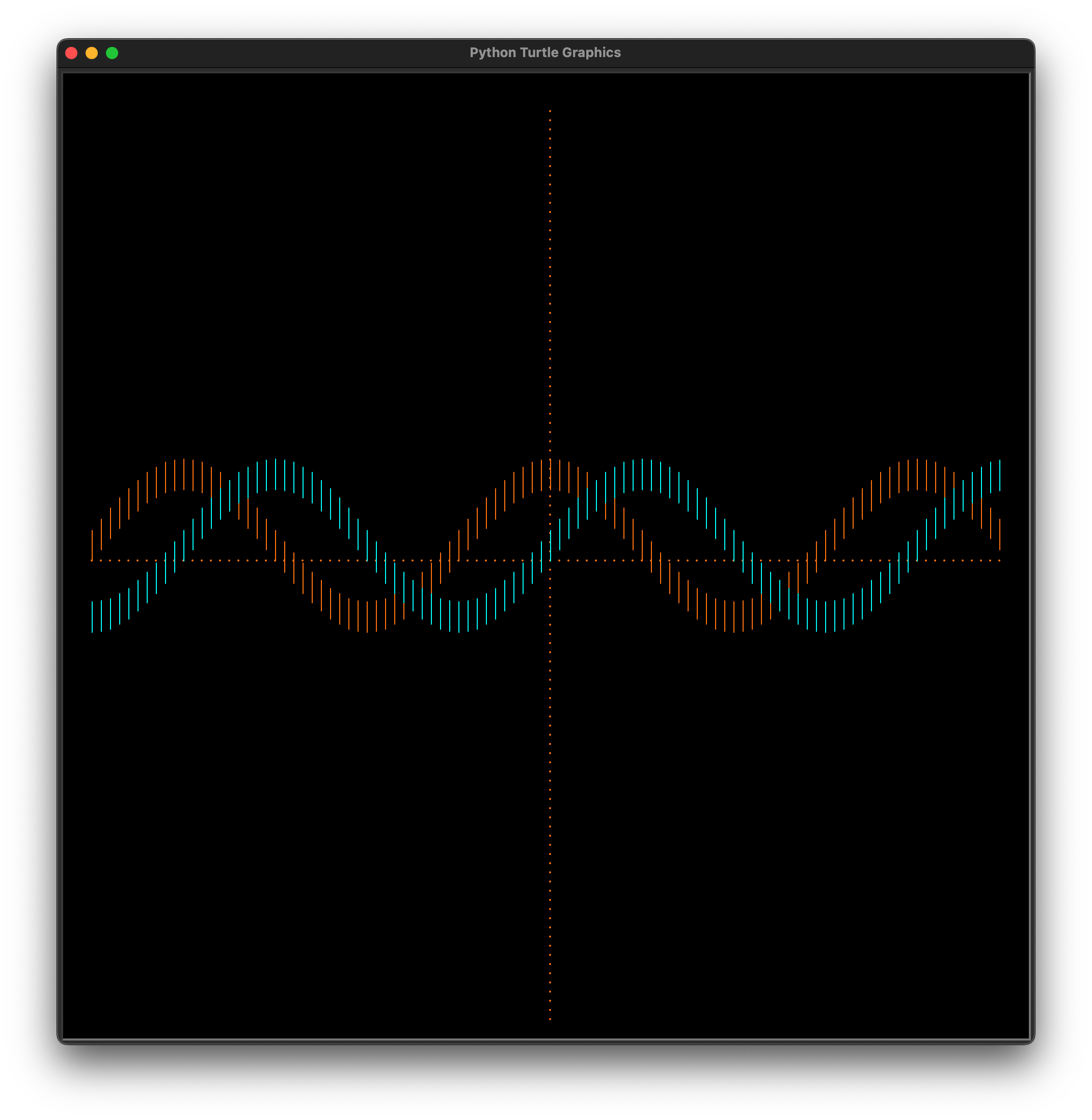Click the rightmost orange wave peak
The height and width of the screenshot is (1120, 1092).
tap(917, 474)
